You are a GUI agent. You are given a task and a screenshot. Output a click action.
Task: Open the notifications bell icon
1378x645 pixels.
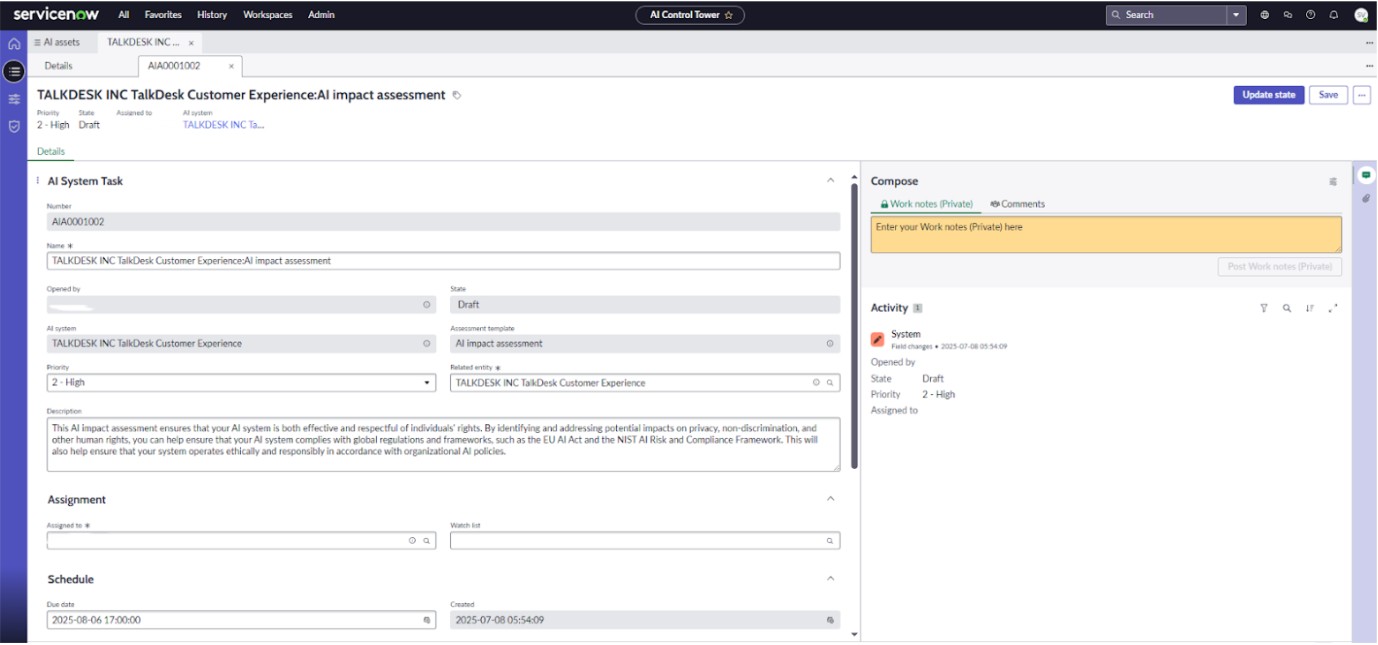(x=1334, y=15)
